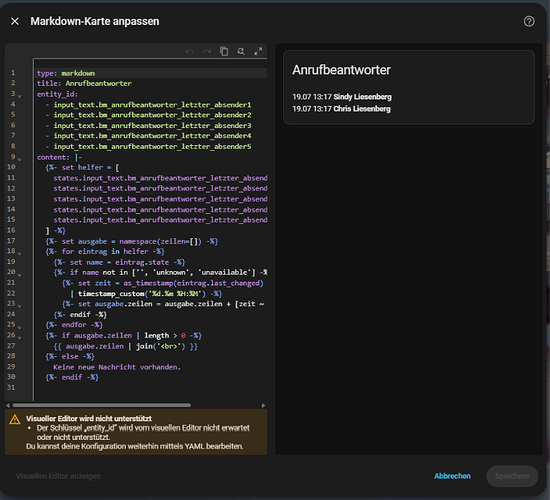Image resolution: width=550 pixels, height=500 pixels.
Task: Click Visuellen Editor anzeigen
Action: pos(58,476)
